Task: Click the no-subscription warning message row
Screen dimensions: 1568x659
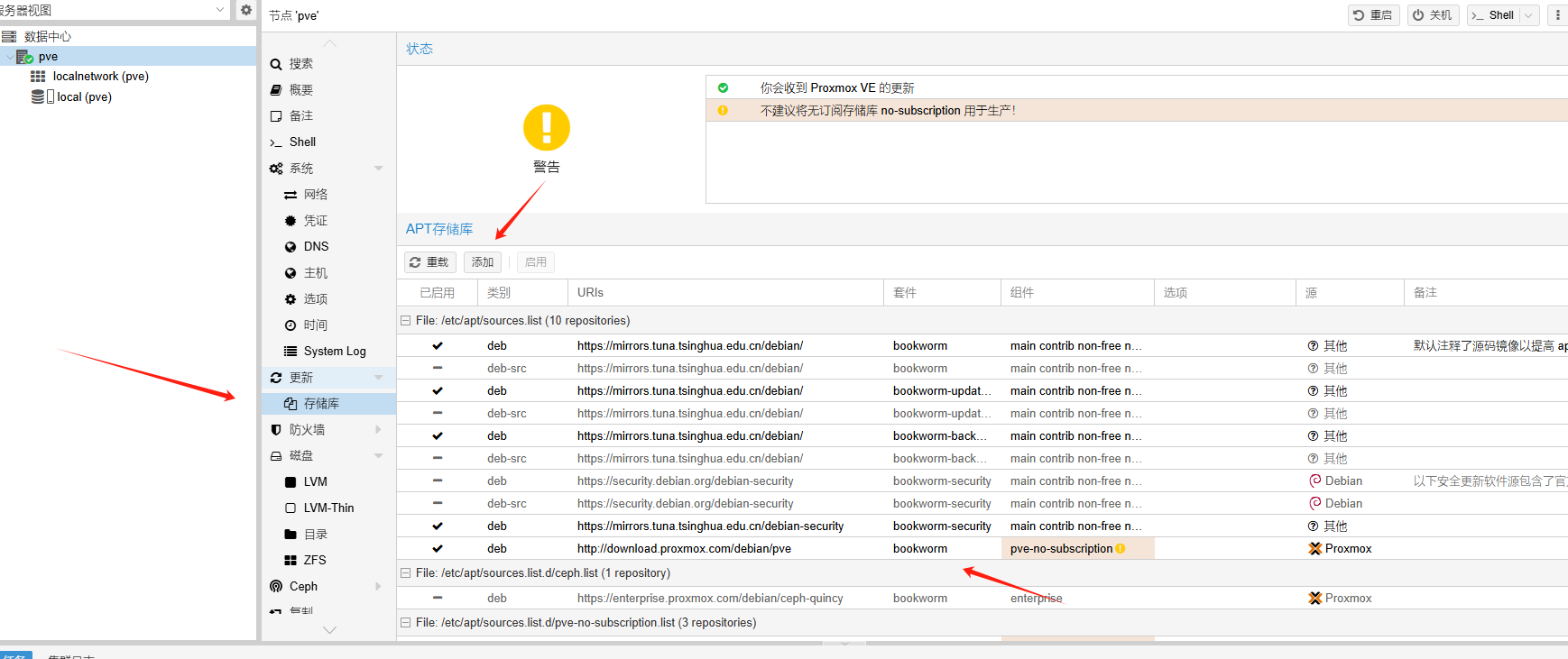Action: pos(1137,111)
